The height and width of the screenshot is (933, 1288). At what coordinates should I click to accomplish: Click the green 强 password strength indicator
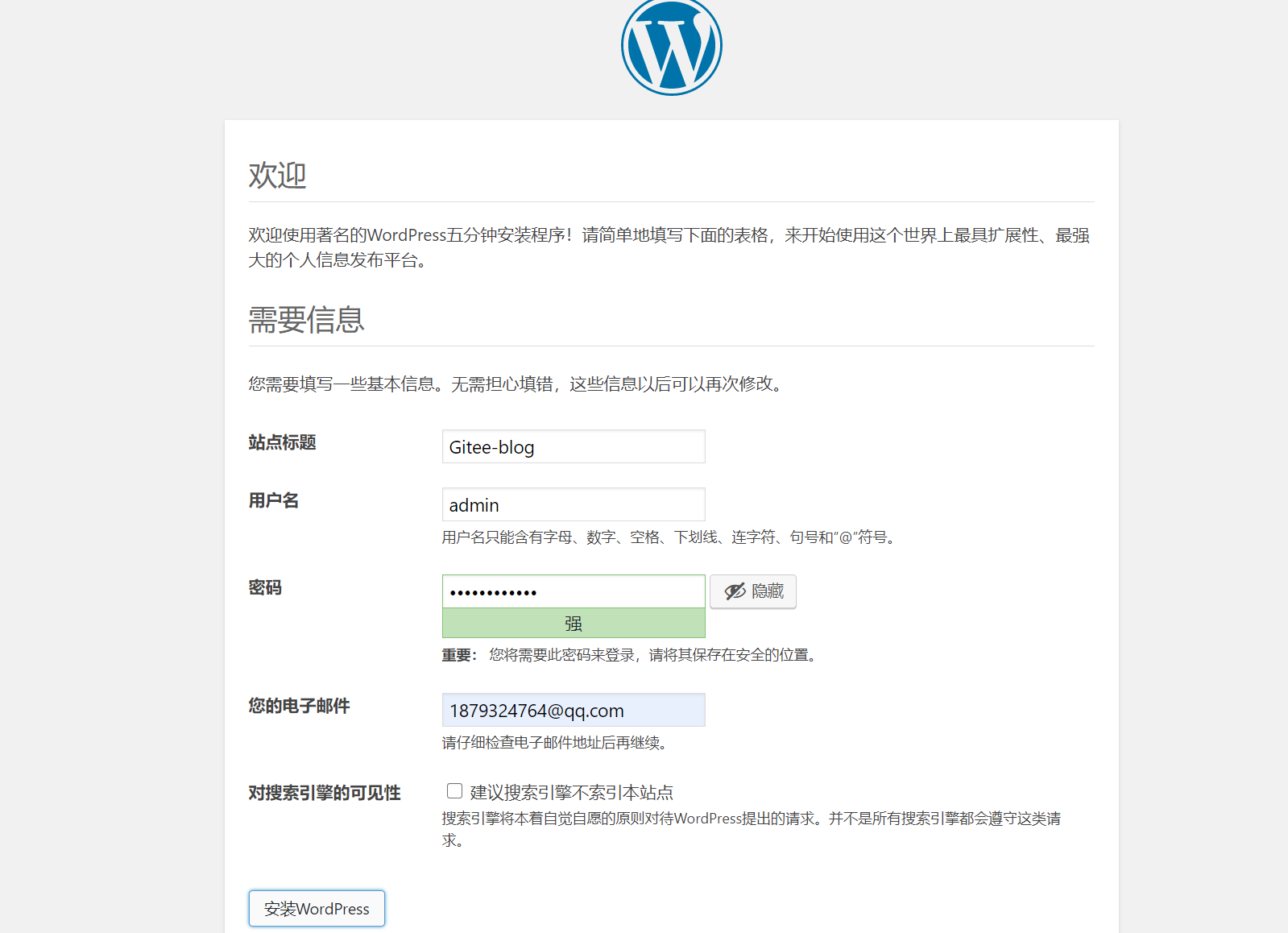tap(574, 624)
